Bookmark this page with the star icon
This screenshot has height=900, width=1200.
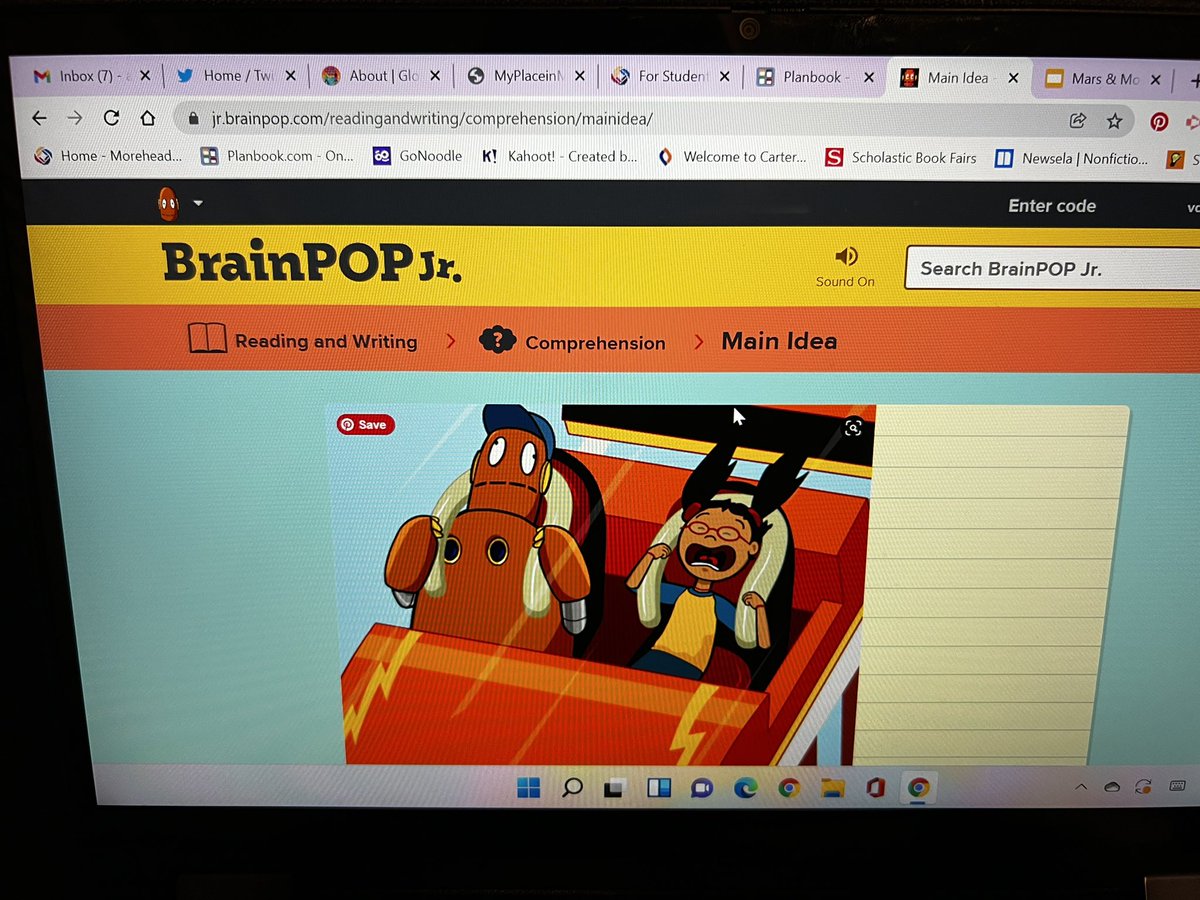tap(1114, 121)
